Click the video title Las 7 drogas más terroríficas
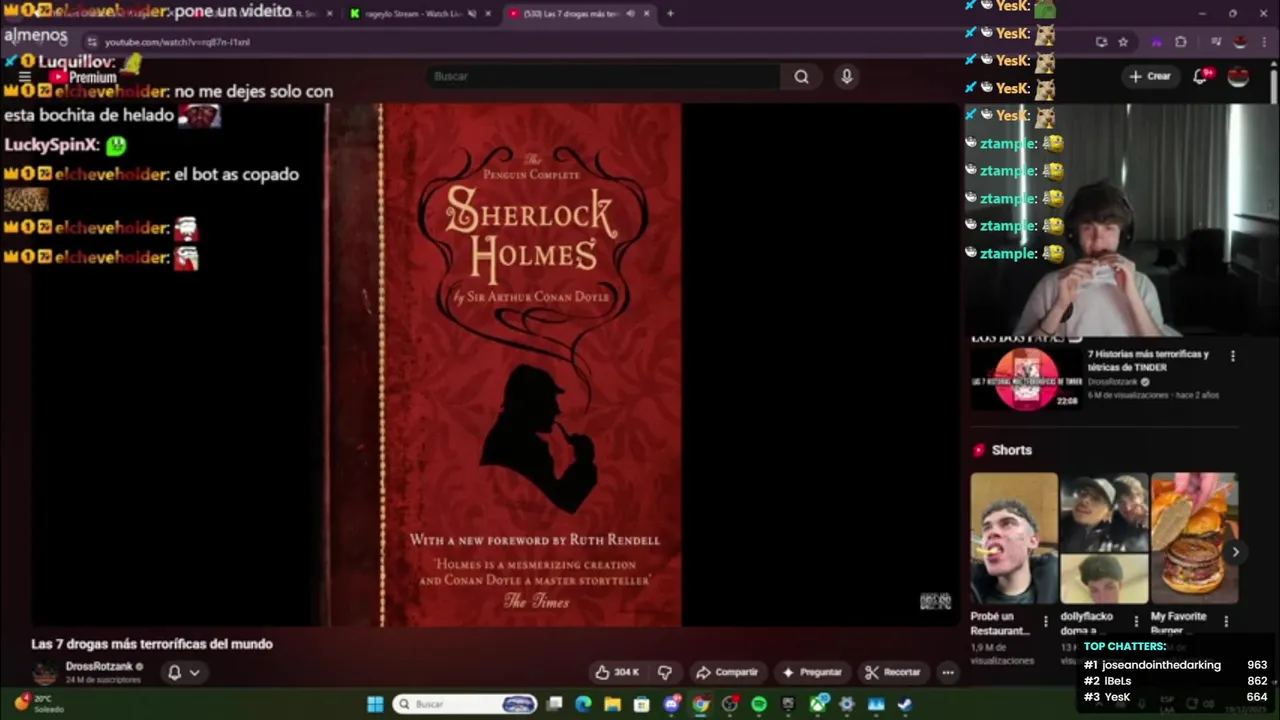The height and width of the screenshot is (720, 1280). (x=152, y=644)
